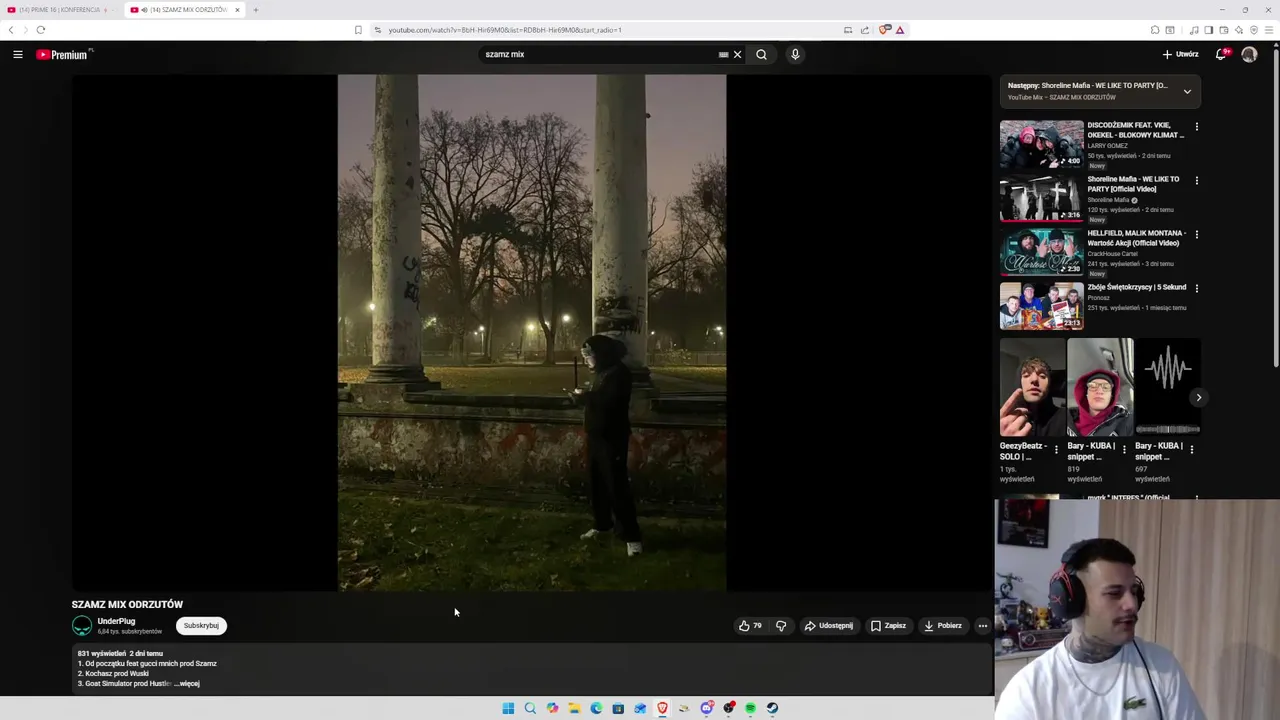
Task: Start voice search with microphone
Action: 795,54
